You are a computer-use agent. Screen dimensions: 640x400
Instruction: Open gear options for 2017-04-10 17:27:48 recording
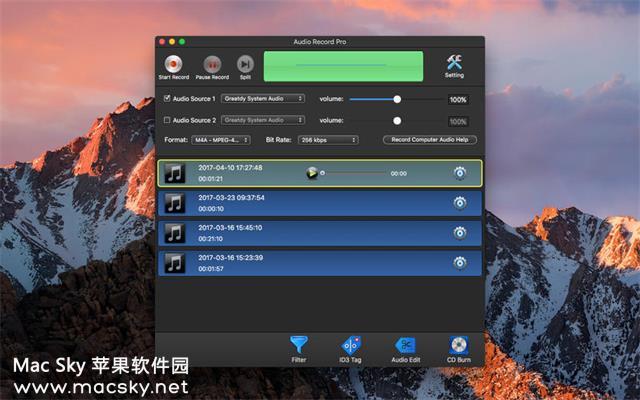pos(460,173)
